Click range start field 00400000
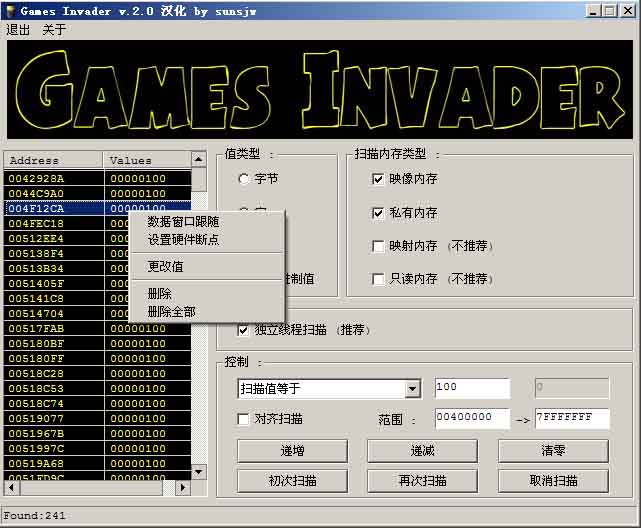641x528 pixels. [473, 418]
